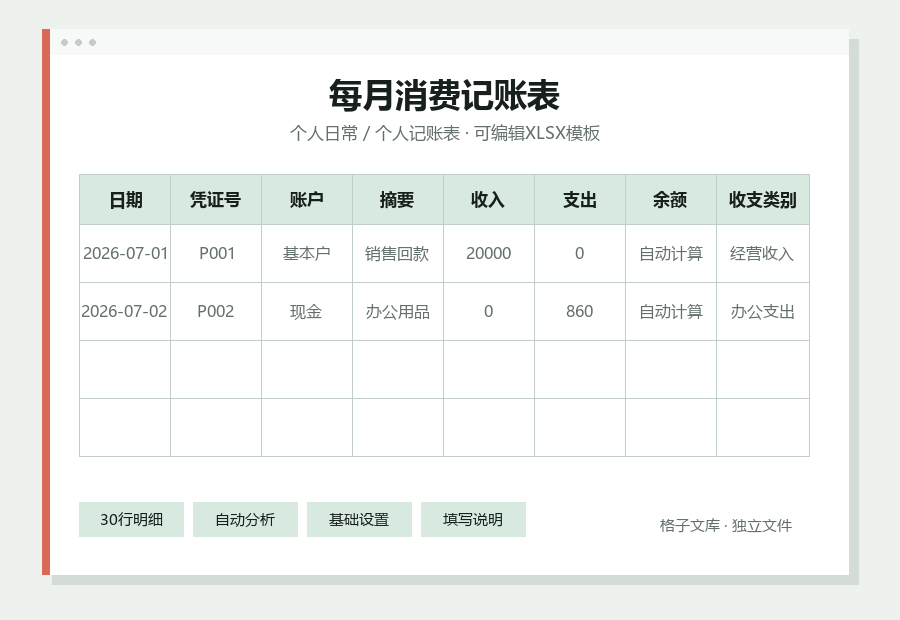
Task: Click the date cell 2026-07-02
Action: (x=125, y=312)
